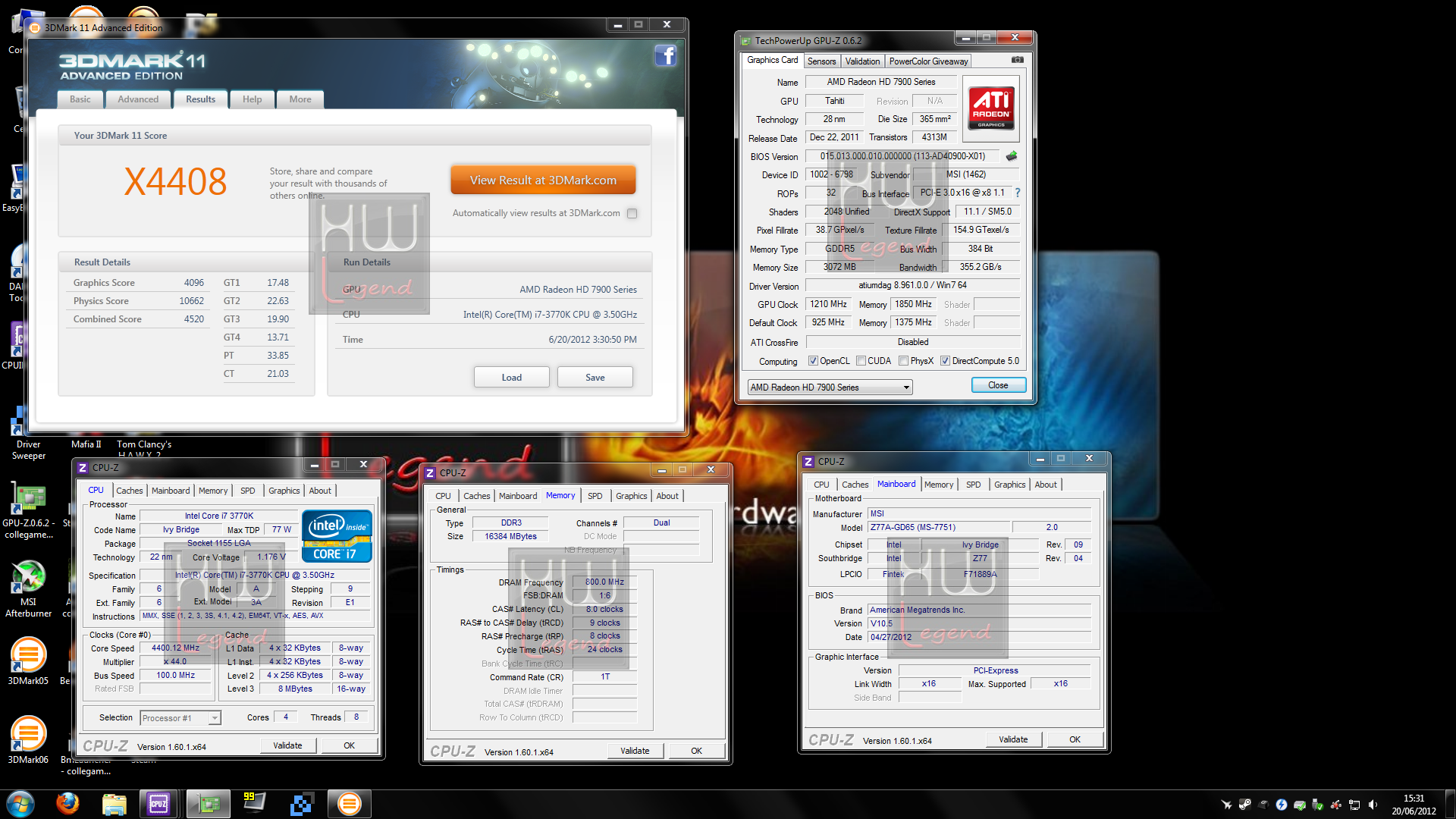Click the Graphics Score value 4096

(x=193, y=283)
